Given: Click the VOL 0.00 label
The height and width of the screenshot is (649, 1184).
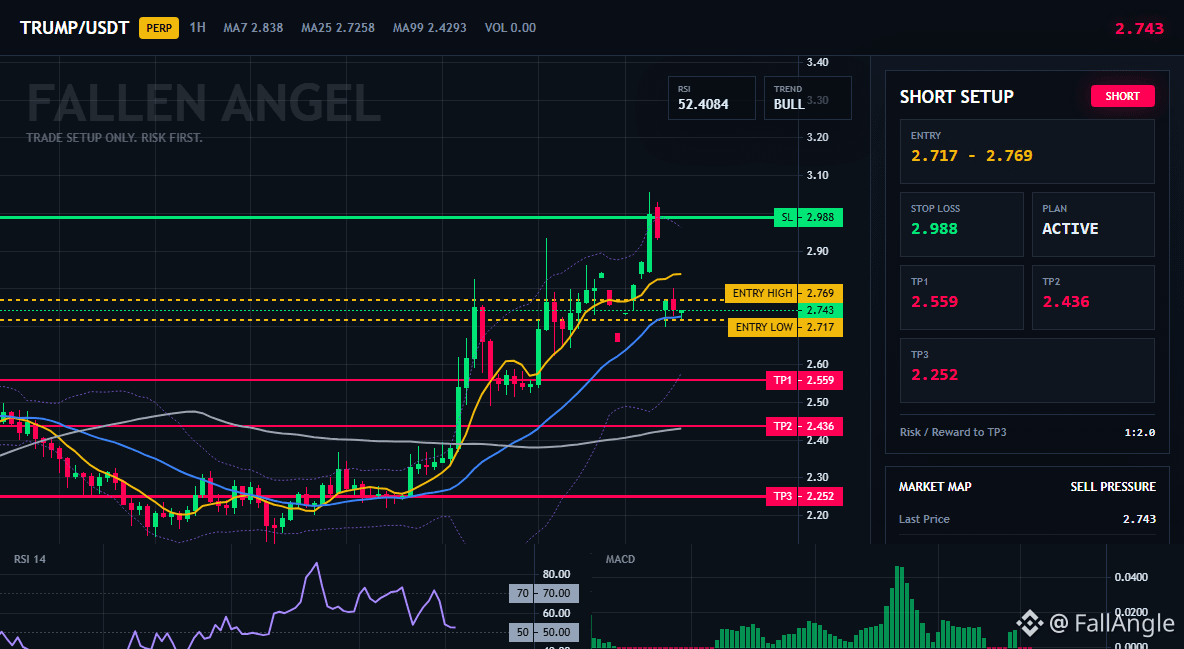Looking at the screenshot, I should (510, 27).
